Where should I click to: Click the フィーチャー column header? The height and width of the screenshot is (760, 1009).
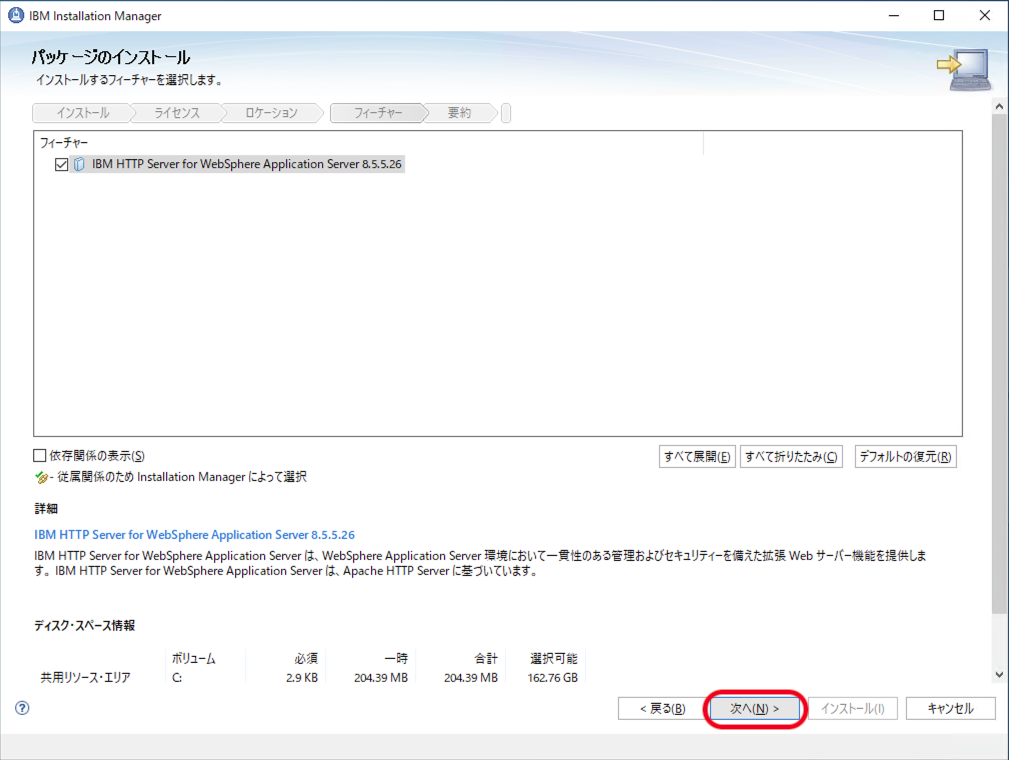[x=64, y=143]
